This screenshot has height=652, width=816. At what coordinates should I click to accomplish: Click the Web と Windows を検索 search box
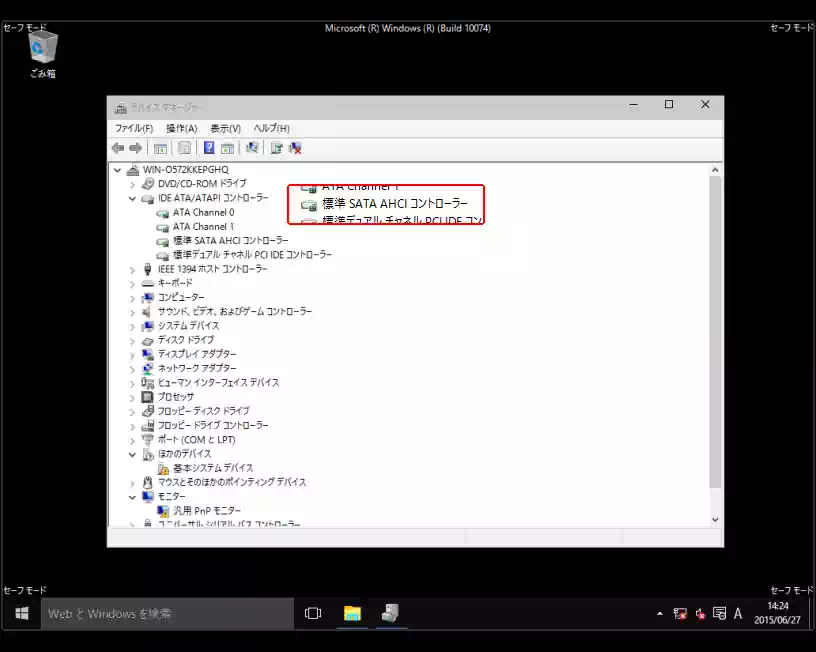pyautogui.click(x=168, y=613)
